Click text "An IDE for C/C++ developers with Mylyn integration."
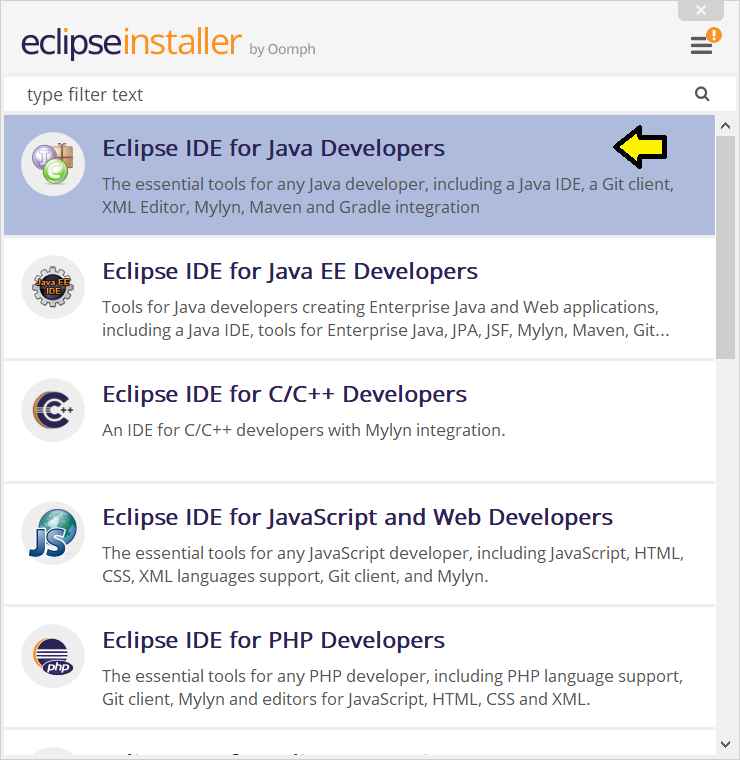The height and width of the screenshot is (760, 740). pyautogui.click(x=303, y=430)
